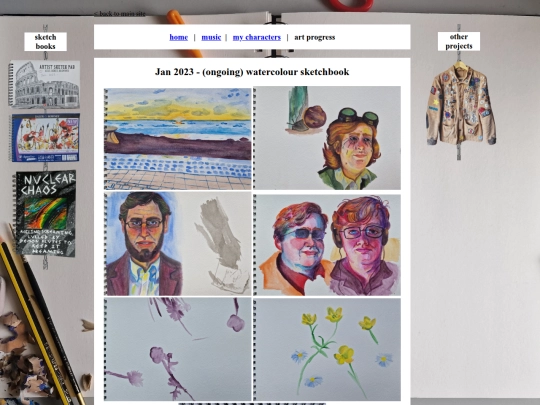The image size is (540, 405).
Task: View the sunset seascape watercolour
Action: pos(178,139)
